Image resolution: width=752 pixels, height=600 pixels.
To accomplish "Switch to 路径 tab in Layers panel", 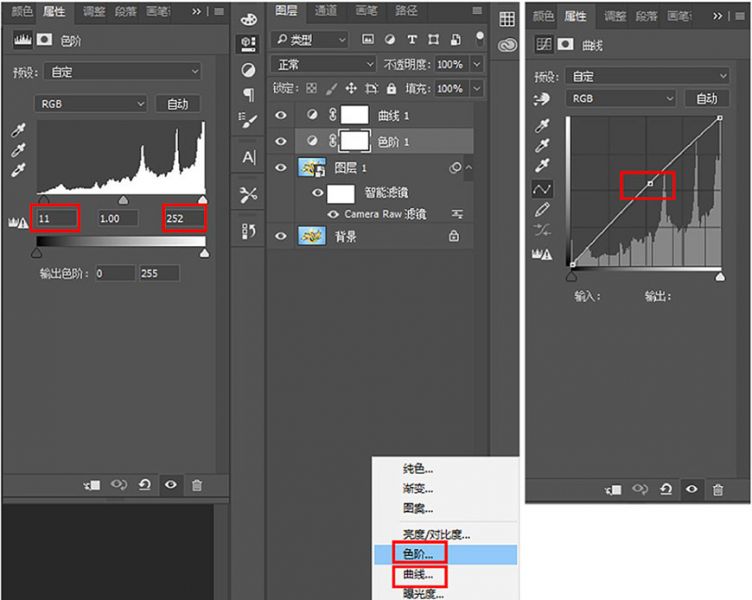I will pos(406,11).
